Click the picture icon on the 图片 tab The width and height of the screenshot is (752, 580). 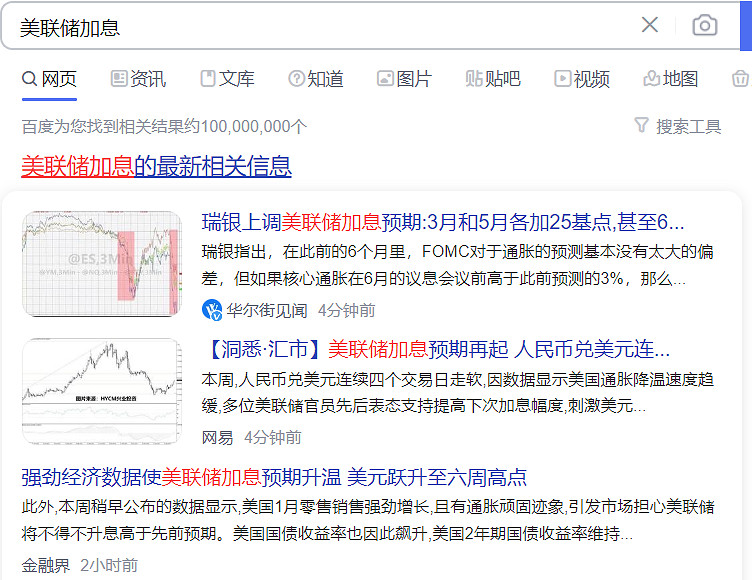click(x=385, y=78)
